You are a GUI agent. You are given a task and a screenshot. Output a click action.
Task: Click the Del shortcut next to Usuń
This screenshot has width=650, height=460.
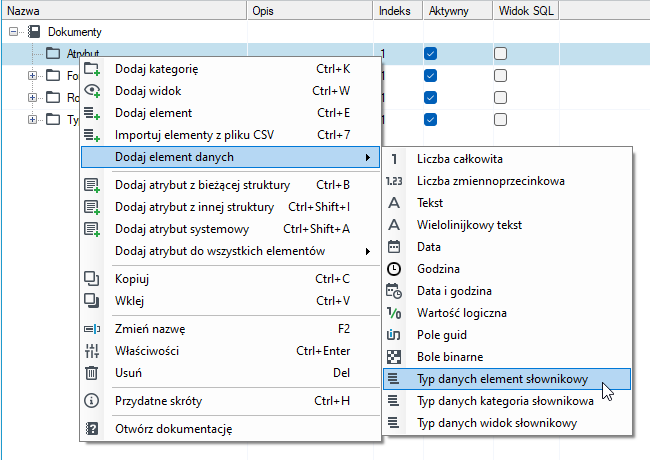point(342,373)
